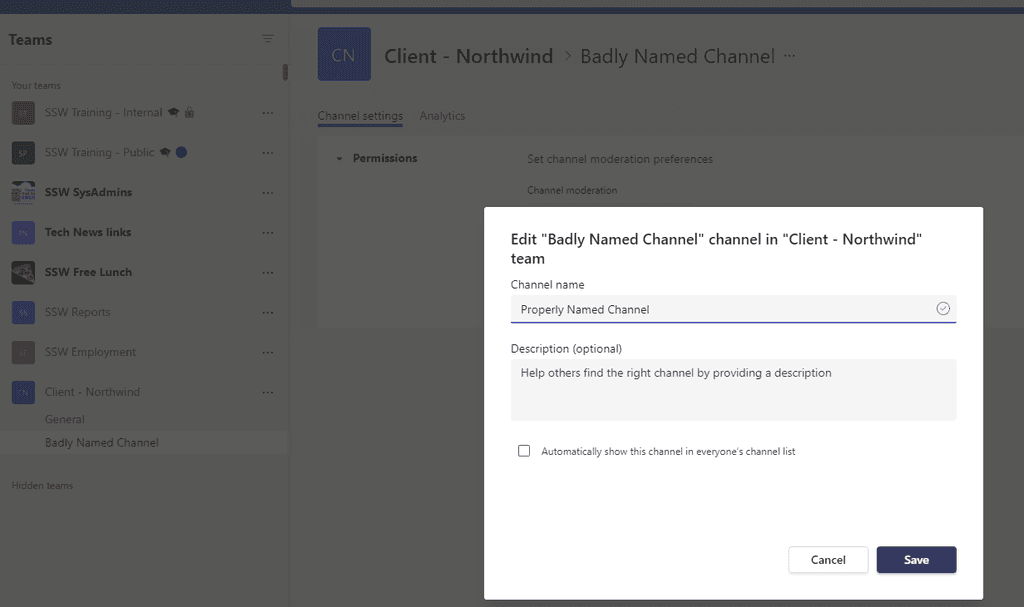Click the validation checkmark in channel name field
The height and width of the screenshot is (607, 1024).
[x=942, y=309]
